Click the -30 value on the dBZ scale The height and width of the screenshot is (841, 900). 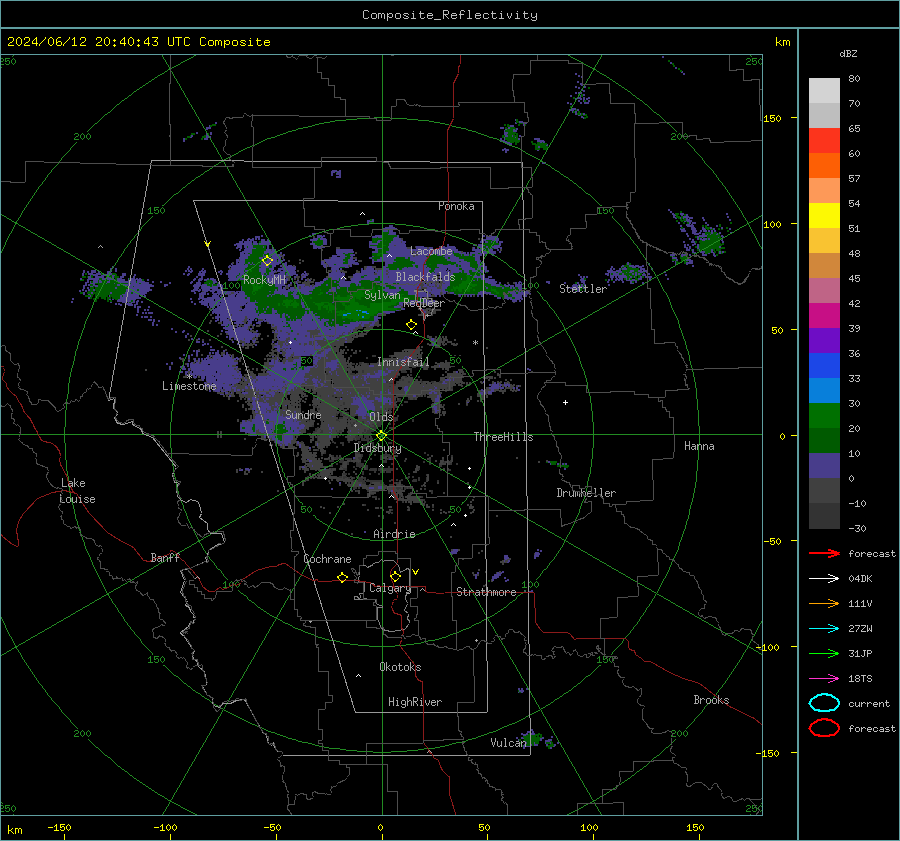pyautogui.click(x=857, y=528)
